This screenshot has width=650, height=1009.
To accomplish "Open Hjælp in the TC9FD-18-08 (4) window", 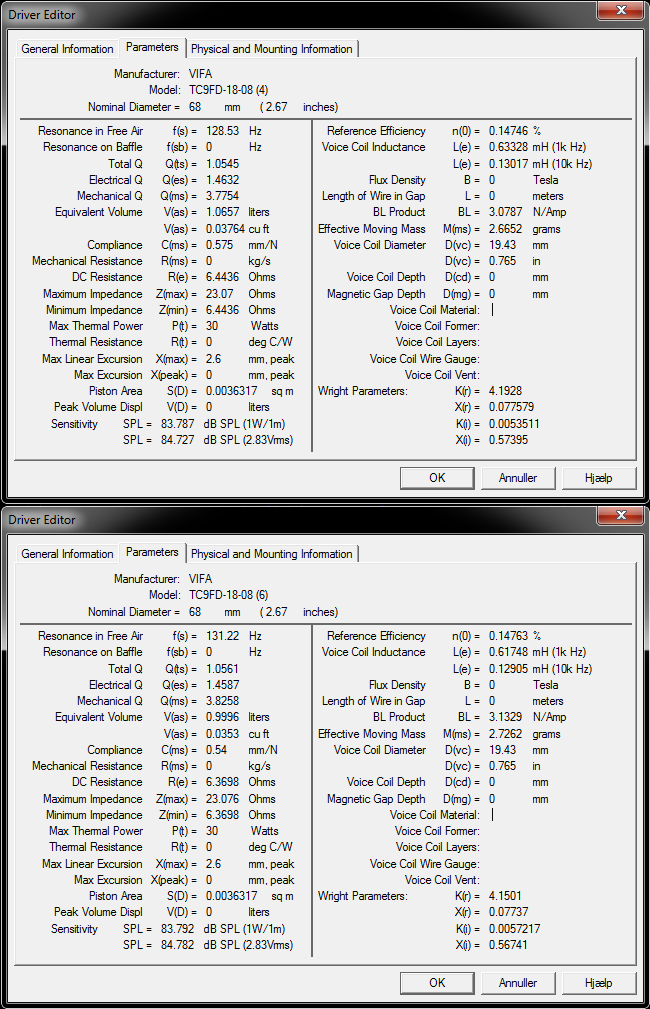I will 599,478.
